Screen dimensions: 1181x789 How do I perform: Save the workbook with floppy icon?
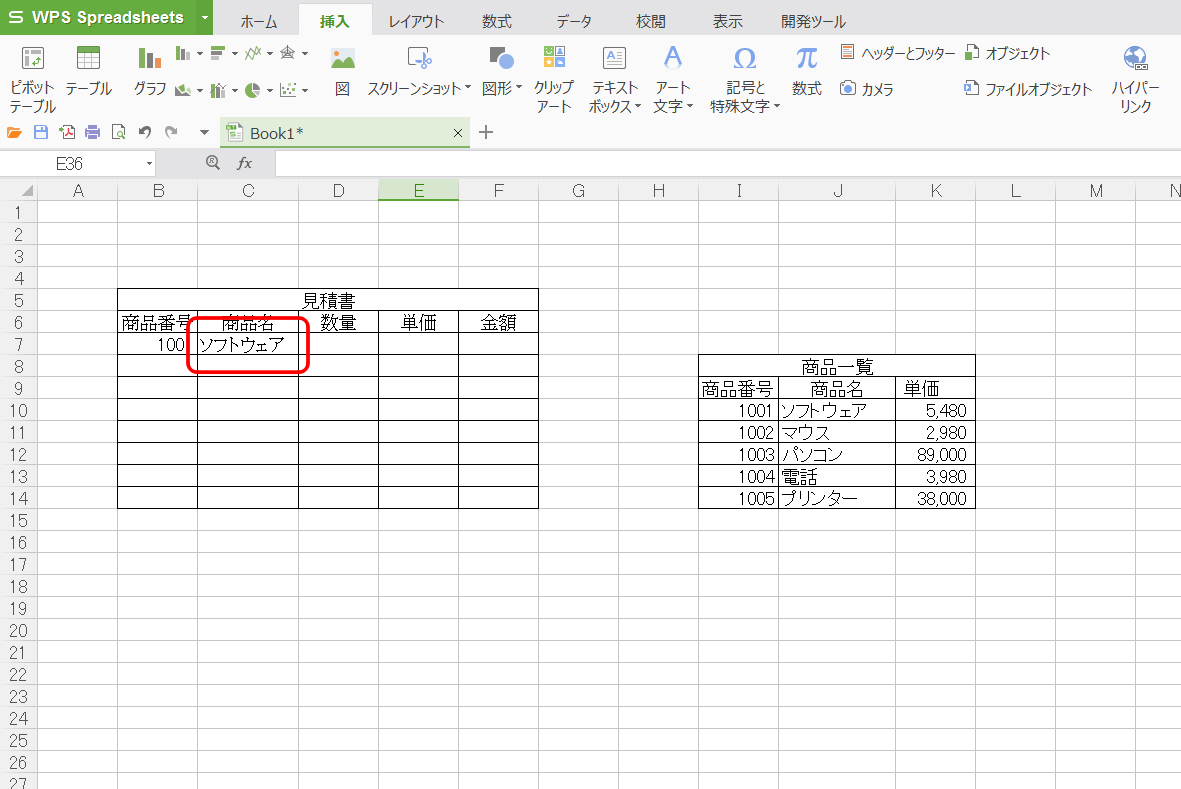(x=41, y=133)
